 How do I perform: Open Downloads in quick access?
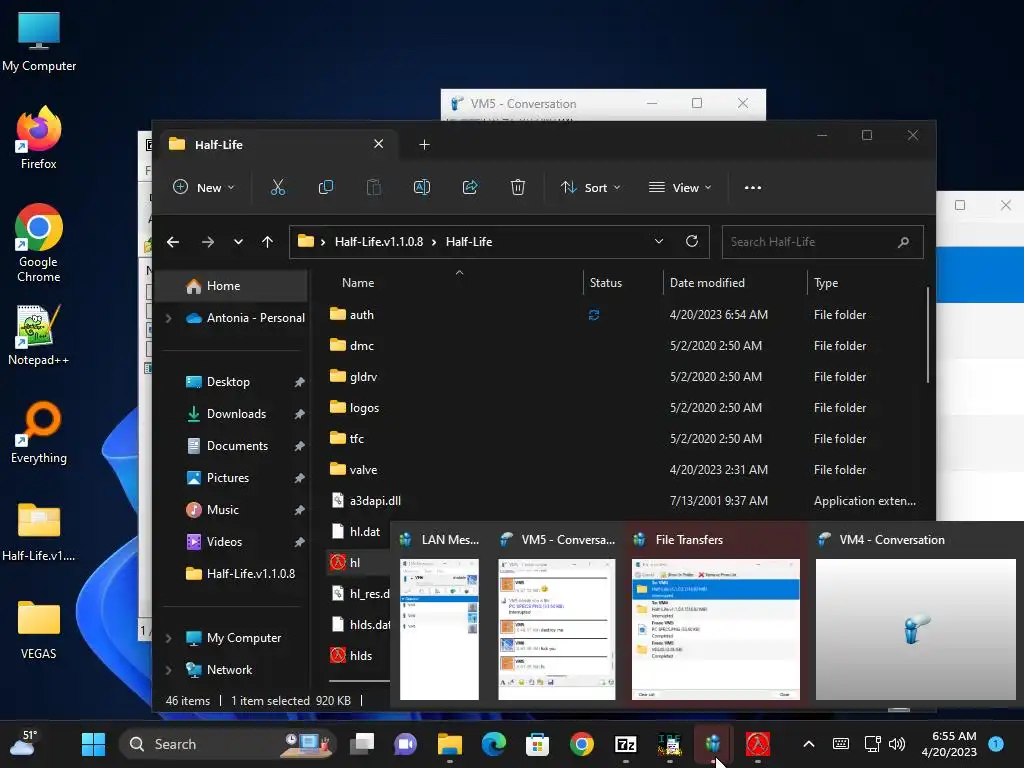pos(236,414)
